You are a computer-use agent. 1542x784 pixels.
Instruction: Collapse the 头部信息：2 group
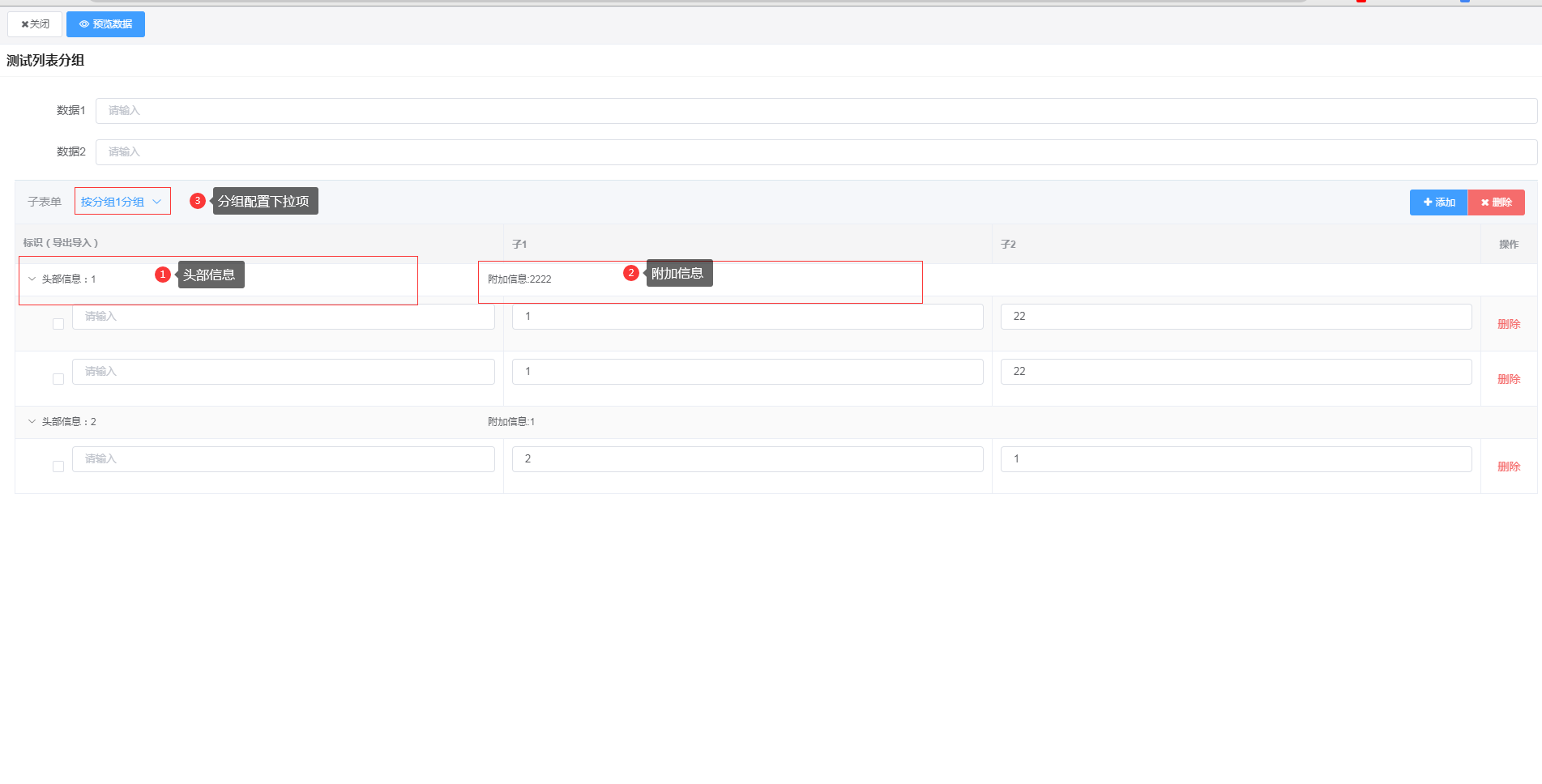click(32, 422)
